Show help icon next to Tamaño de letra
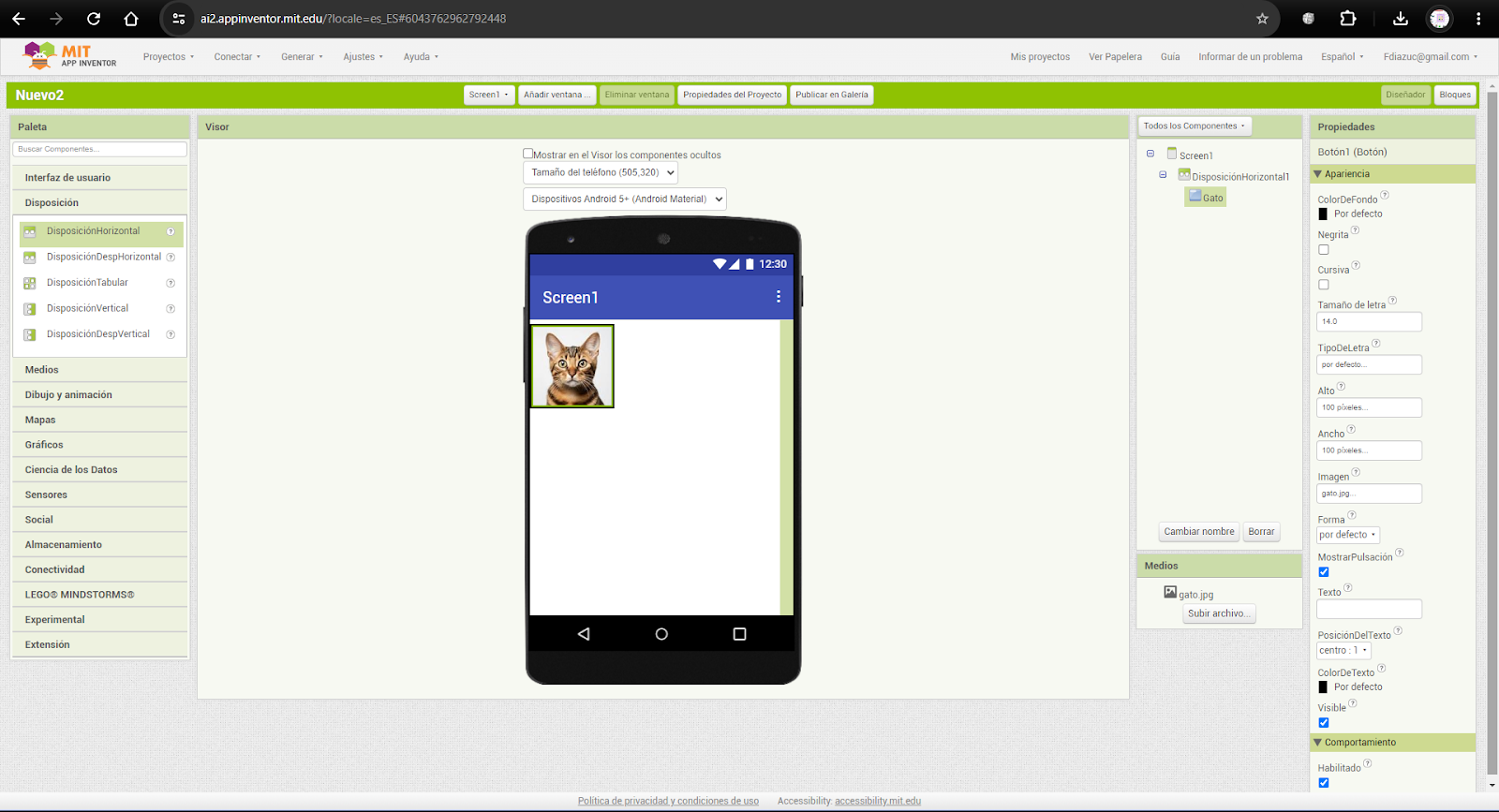Image resolution: width=1499 pixels, height=812 pixels. (x=1392, y=301)
